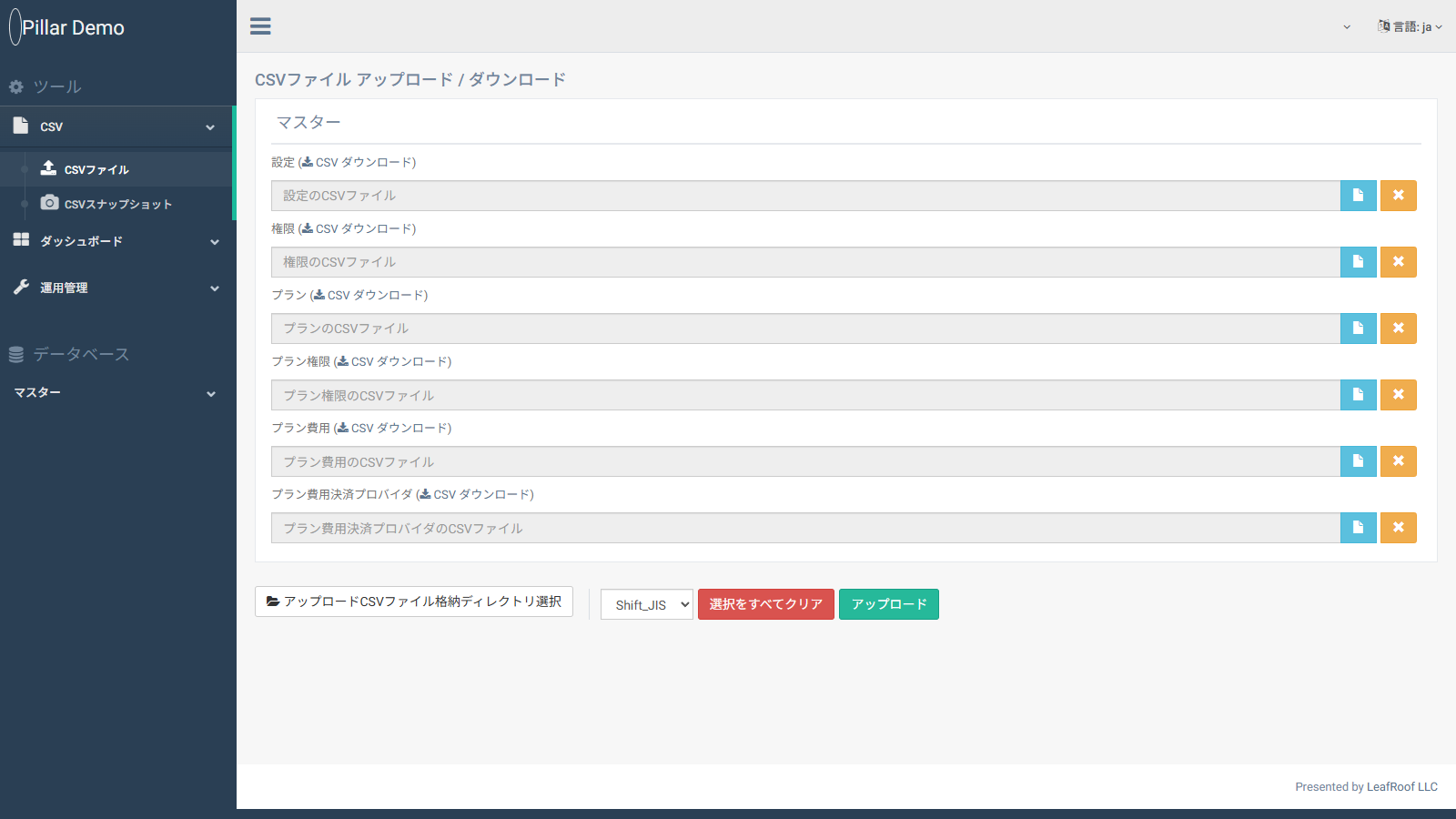Click the wrench icon beside 運用管理

click(21, 287)
